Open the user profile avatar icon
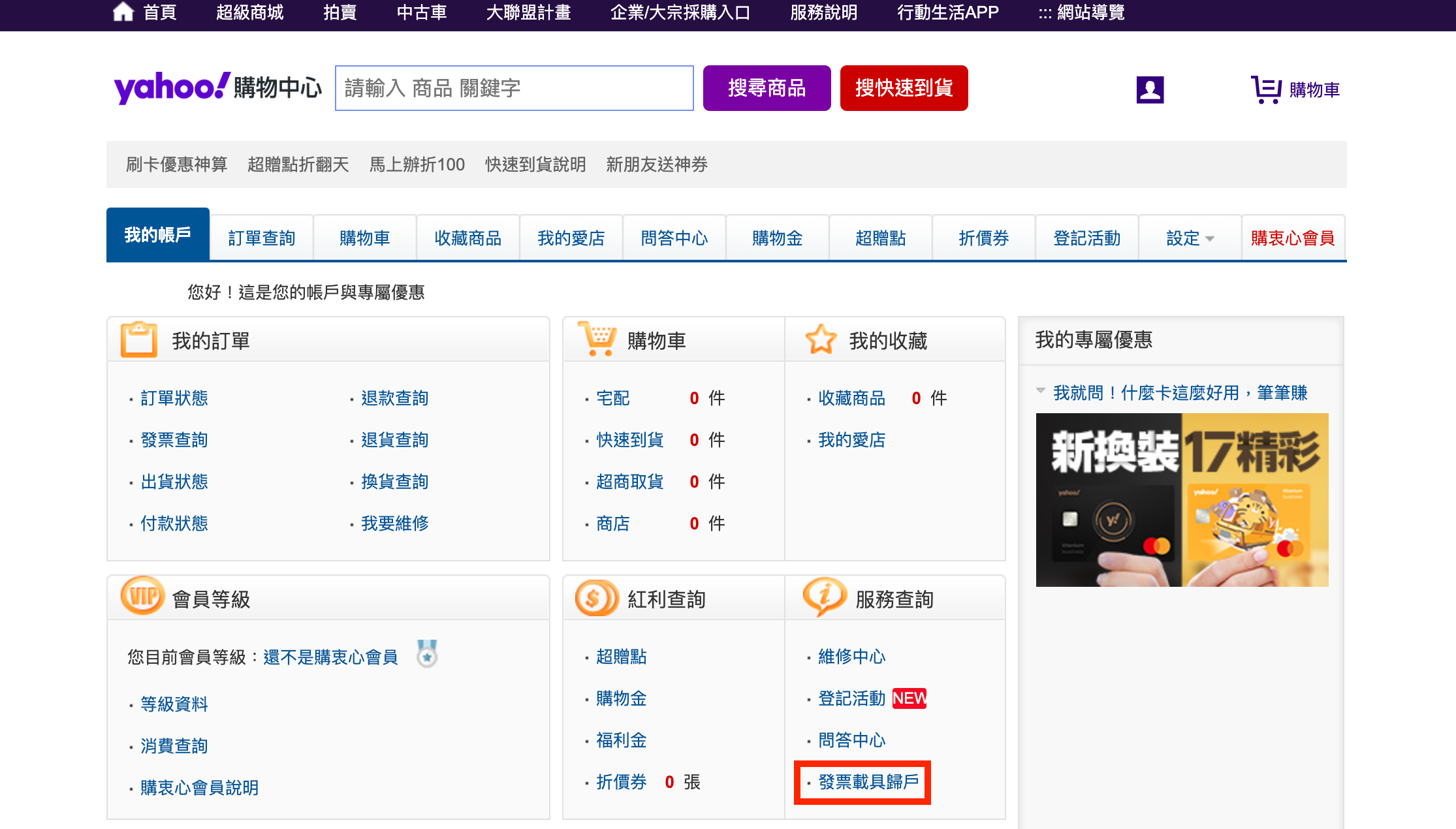Image resolution: width=1456 pixels, height=829 pixels. pyautogui.click(x=1150, y=89)
